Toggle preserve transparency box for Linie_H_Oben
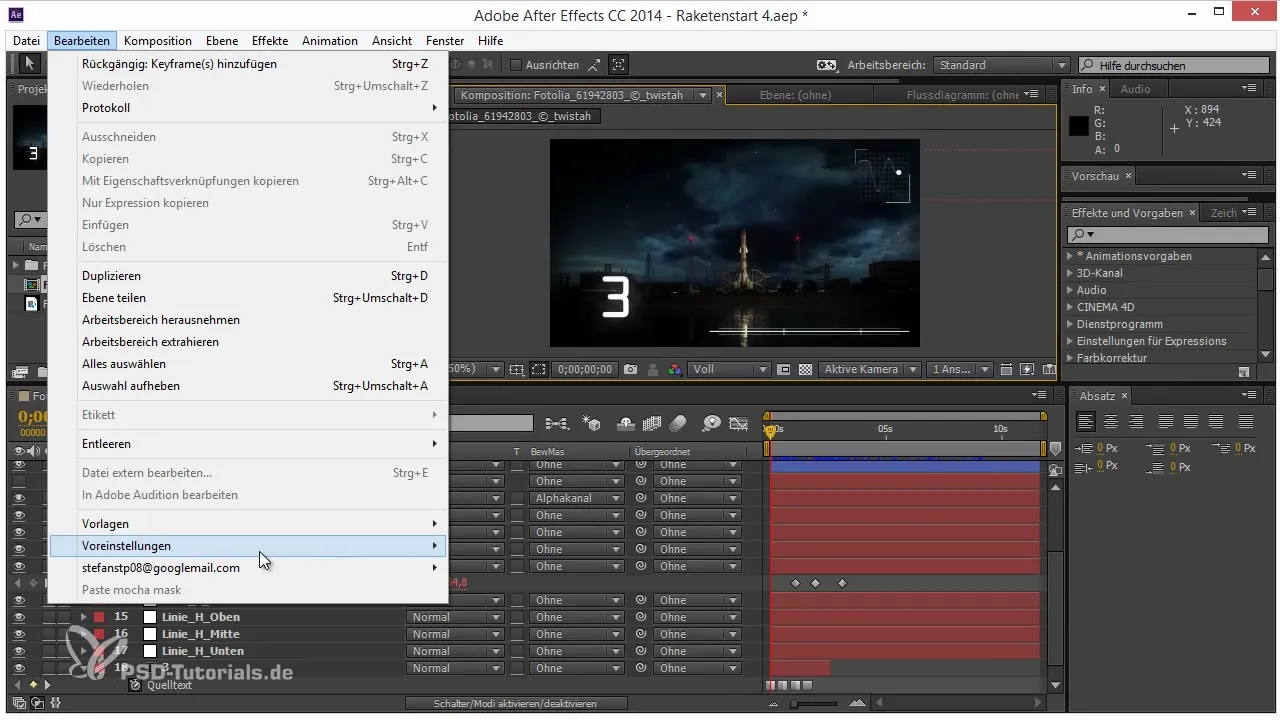Screen dimensions: 1280x720 tap(516, 617)
